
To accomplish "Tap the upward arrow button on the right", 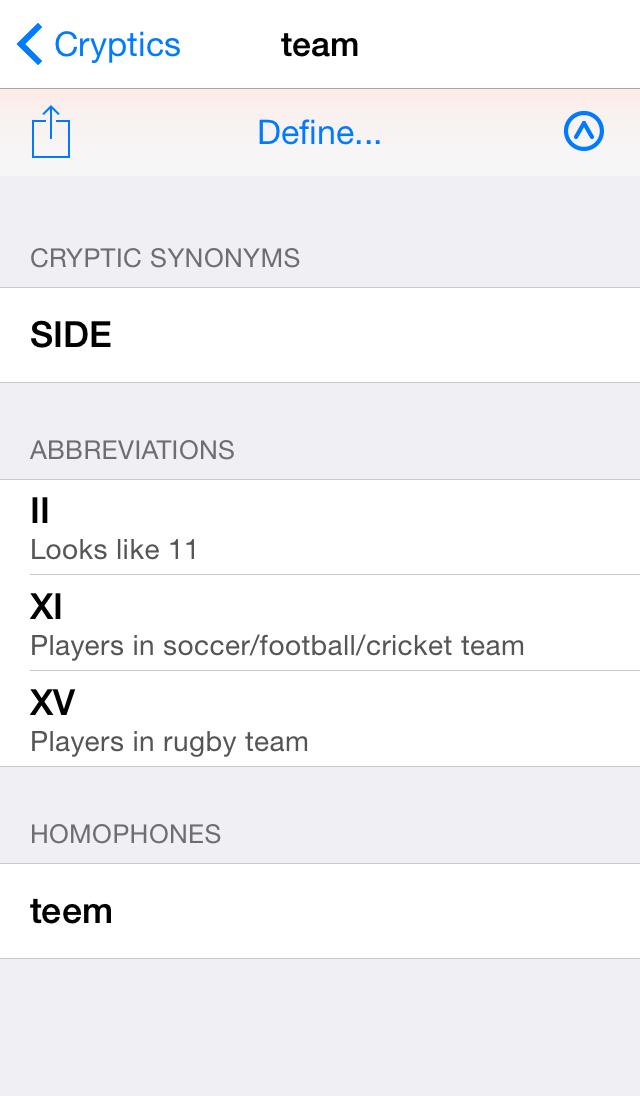I will [x=584, y=131].
